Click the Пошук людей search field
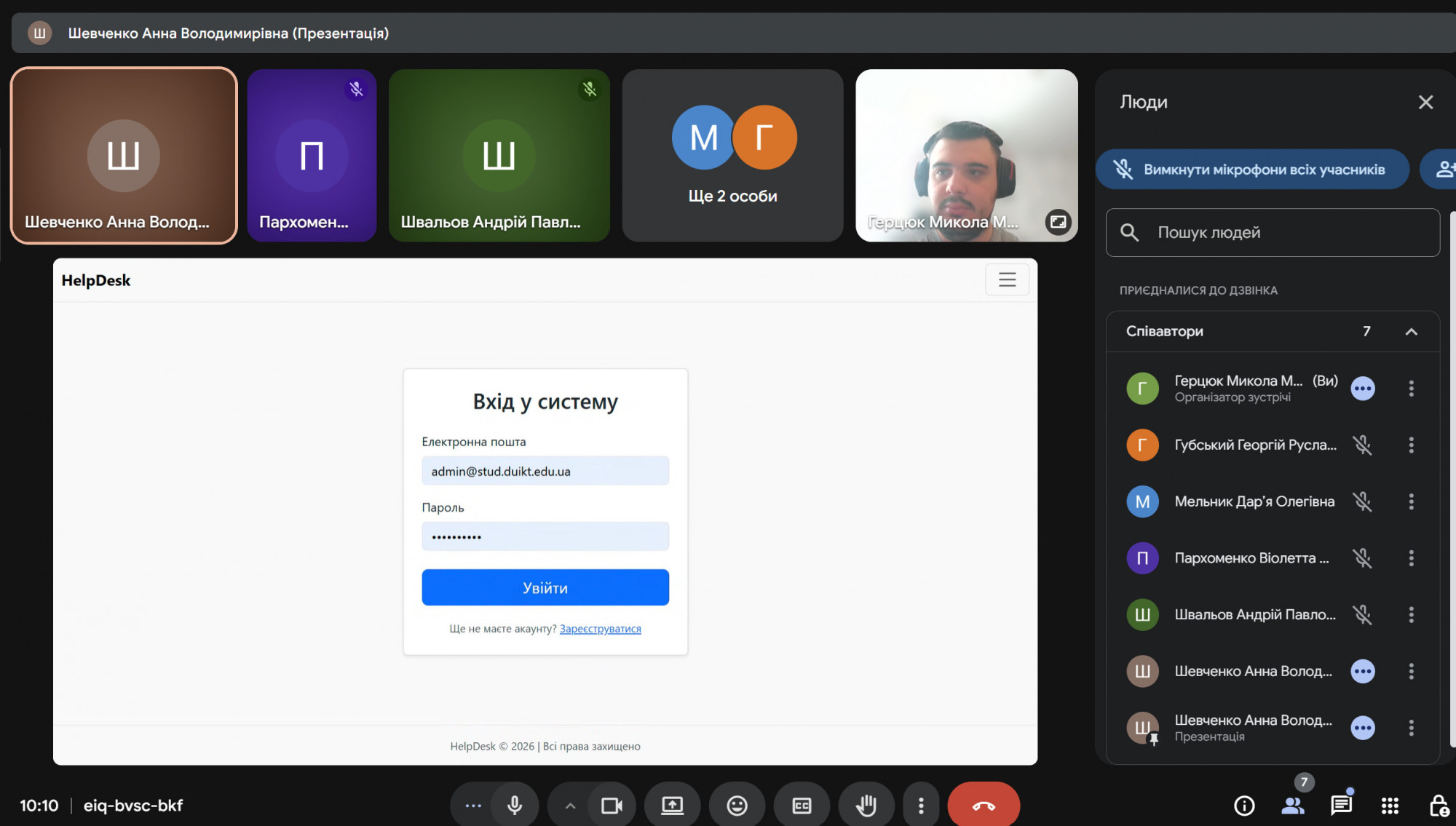The height and width of the screenshot is (826, 1456). (x=1273, y=233)
